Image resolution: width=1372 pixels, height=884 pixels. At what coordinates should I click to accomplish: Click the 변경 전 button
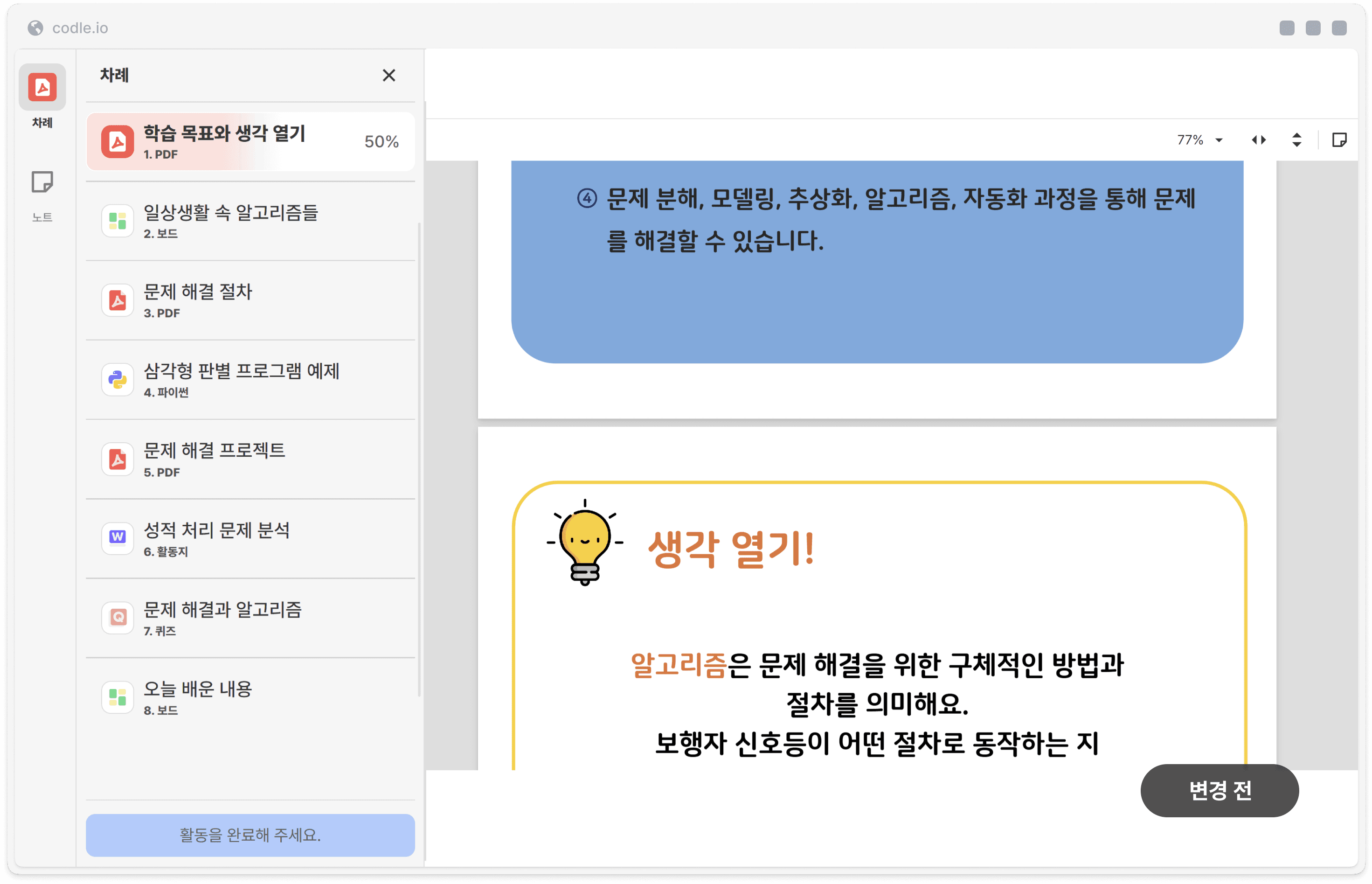[x=1219, y=790]
